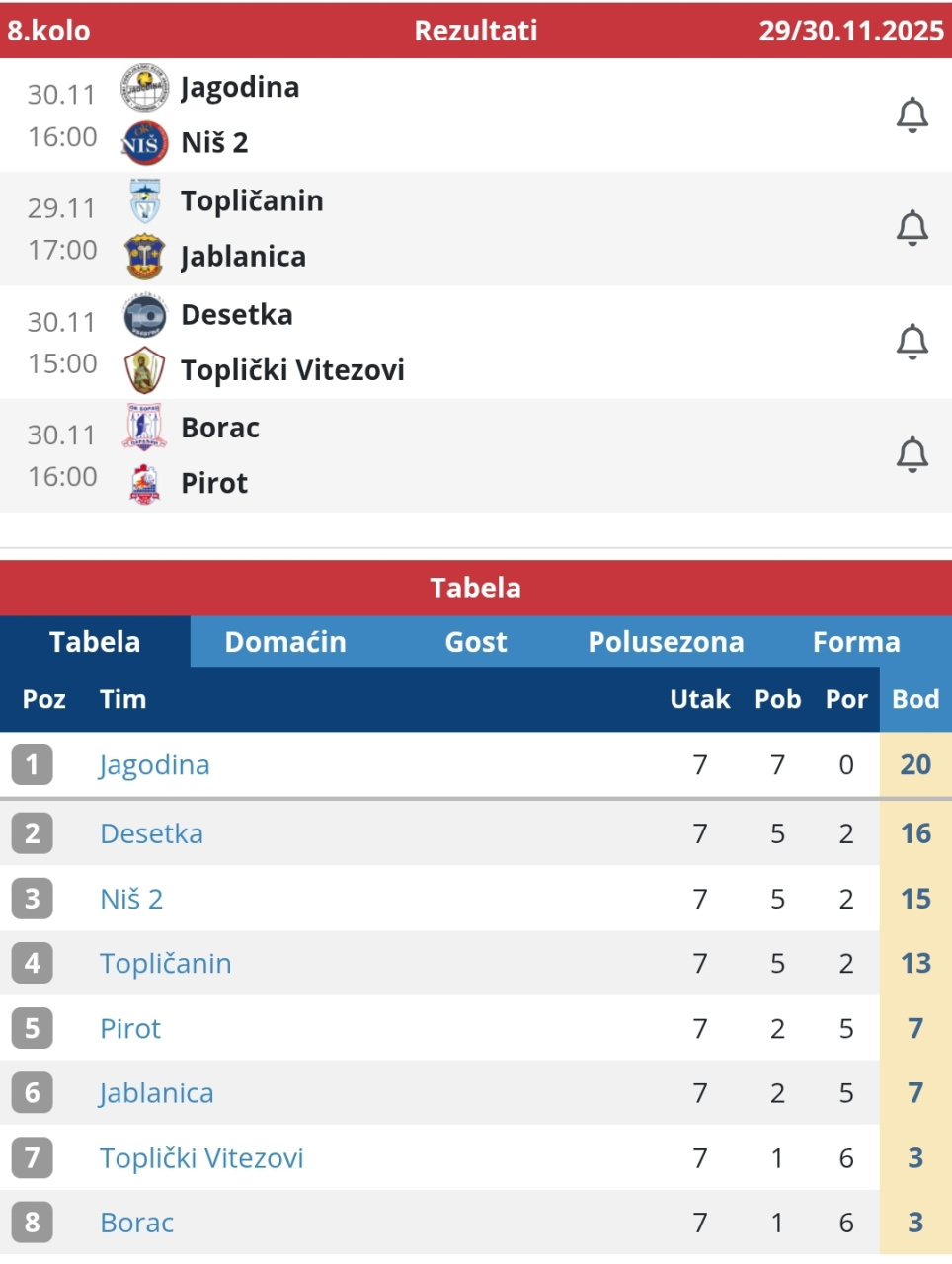Sort table by the Bod column header
The width and height of the screenshot is (952, 1264).
[915, 699]
